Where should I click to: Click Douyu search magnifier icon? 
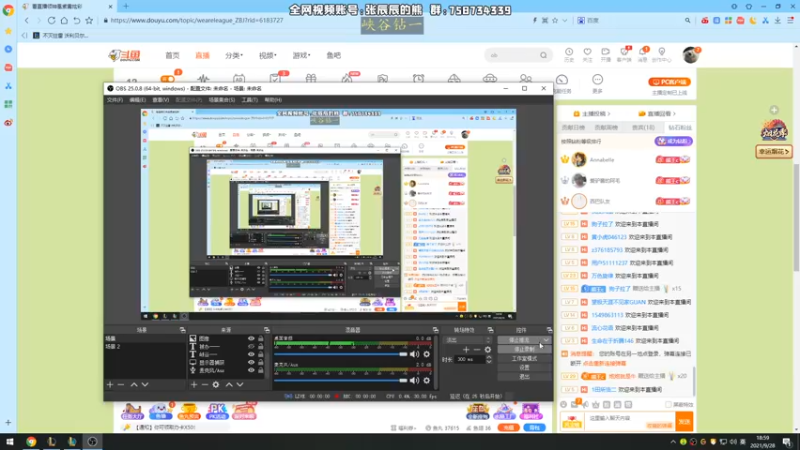coord(543,55)
